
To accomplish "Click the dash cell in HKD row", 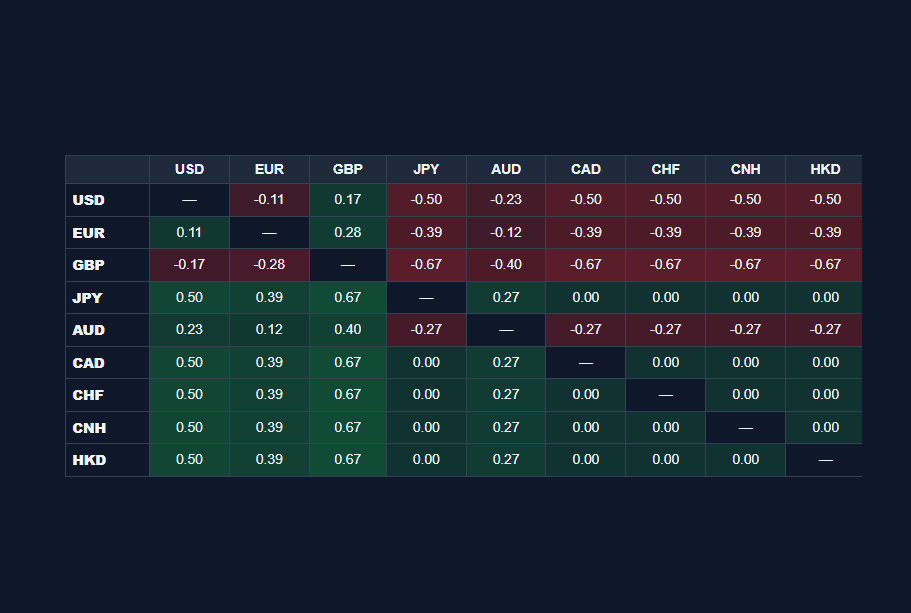I will 824,460.
